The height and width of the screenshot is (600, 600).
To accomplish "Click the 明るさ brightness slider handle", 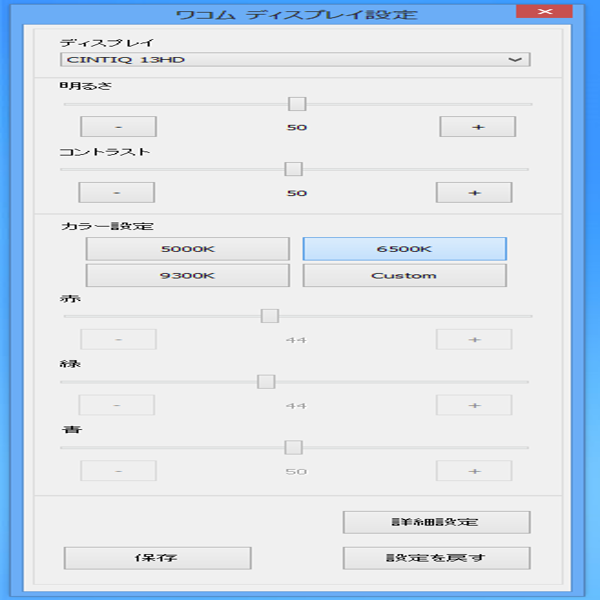I will [x=297, y=104].
